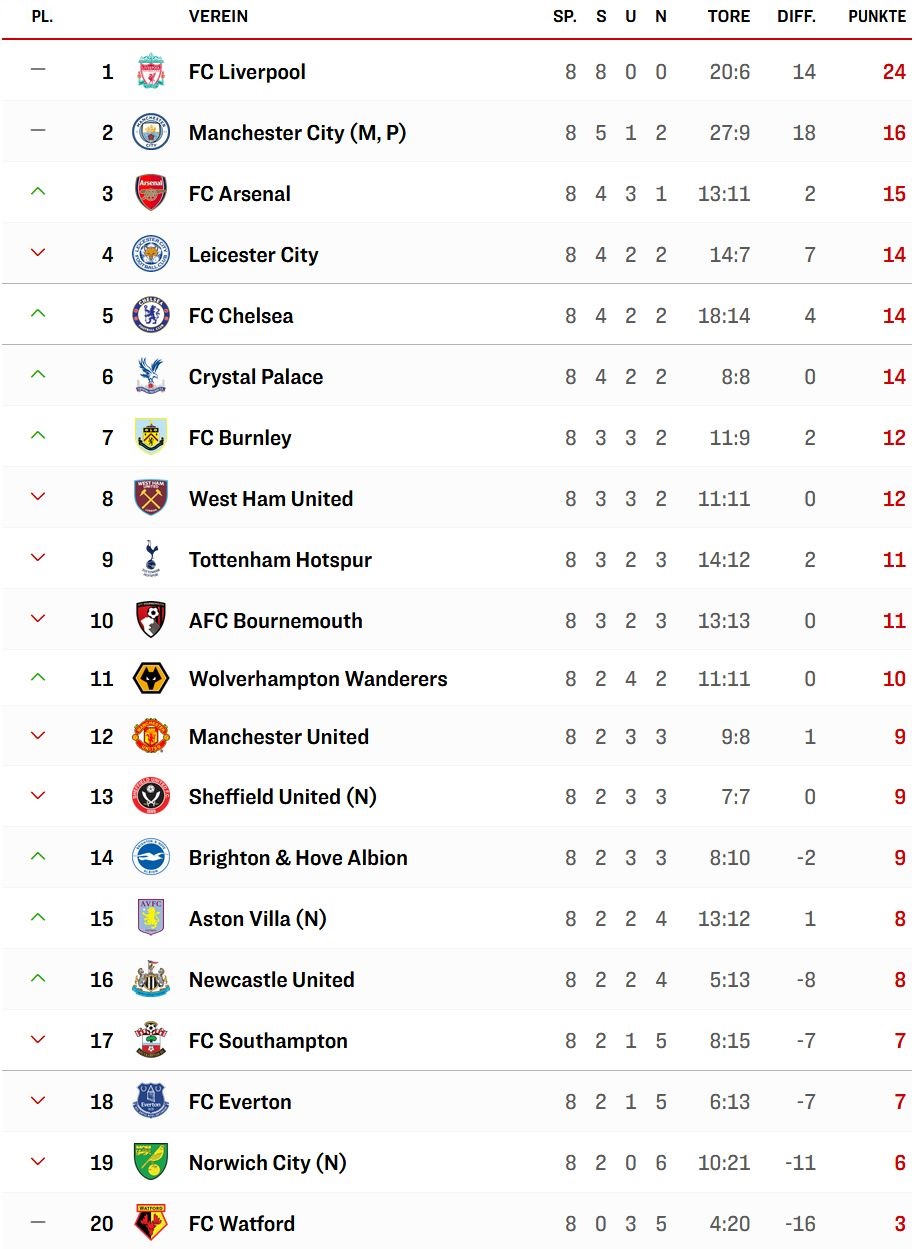Click the FC Arsenal club crest
Viewport: 916px width, 1249px height.
coord(151,193)
